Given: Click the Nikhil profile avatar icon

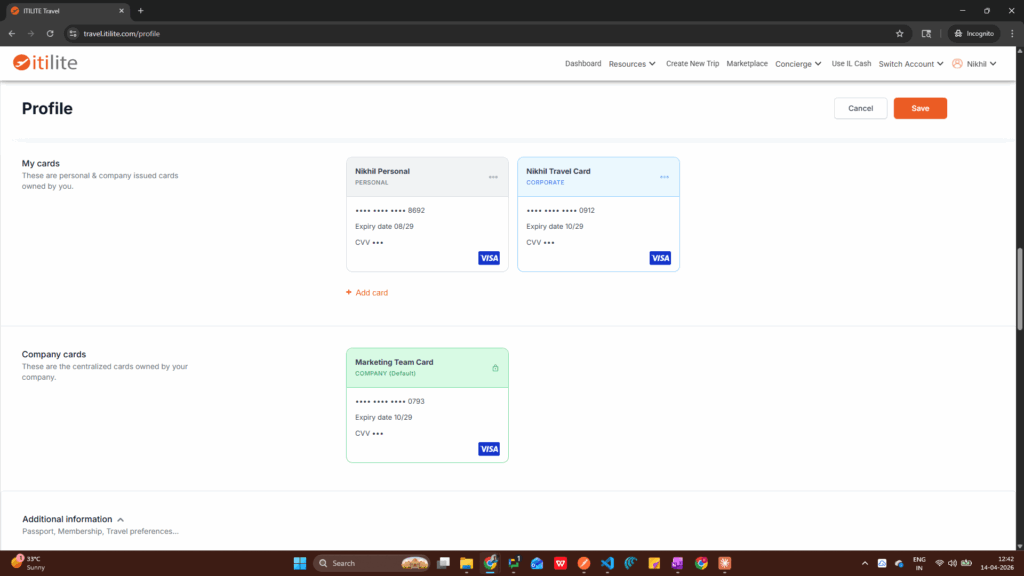Looking at the screenshot, I should [x=957, y=64].
